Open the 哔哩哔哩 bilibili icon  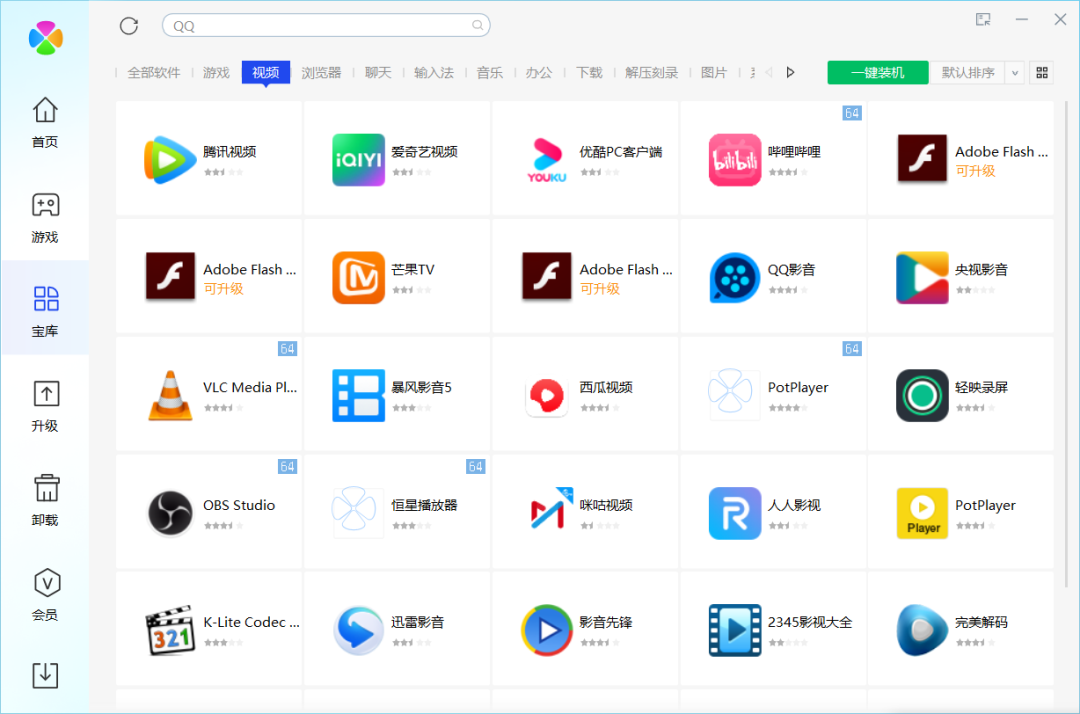[x=735, y=160]
